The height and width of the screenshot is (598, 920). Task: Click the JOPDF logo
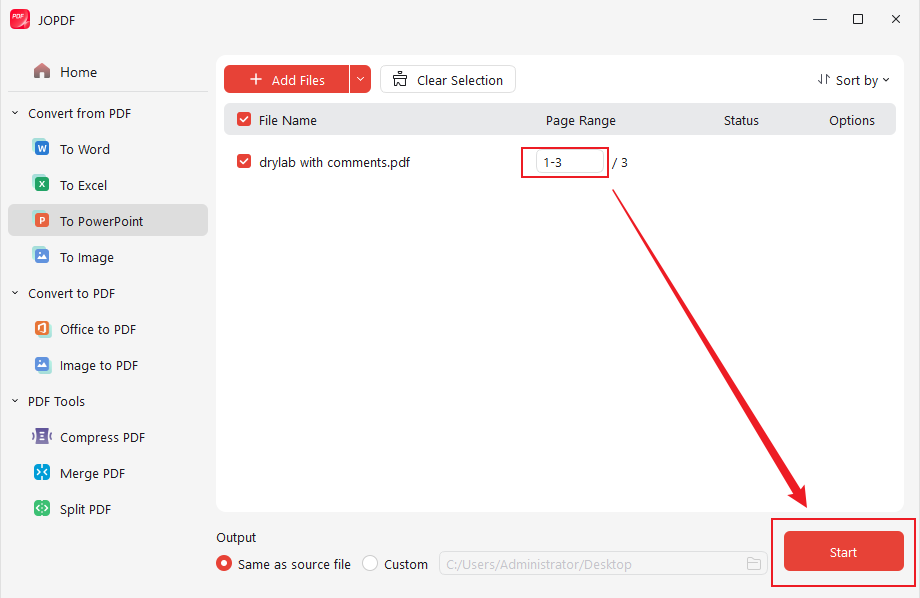click(x=19, y=19)
